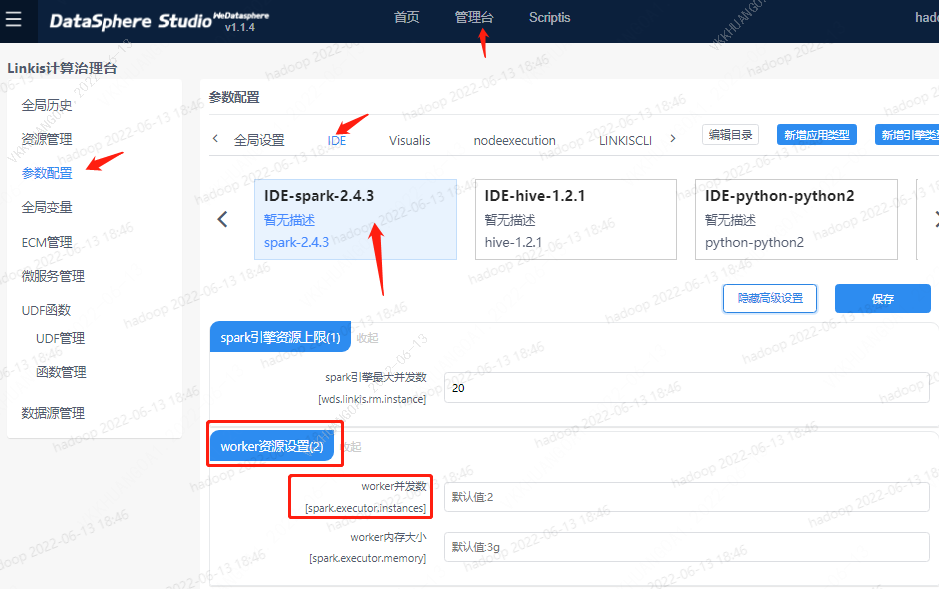Viewport: 939px width, 589px height.
Task: Open Scriptis from the top navigation
Action: pyautogui.click(x=549, y=17)
